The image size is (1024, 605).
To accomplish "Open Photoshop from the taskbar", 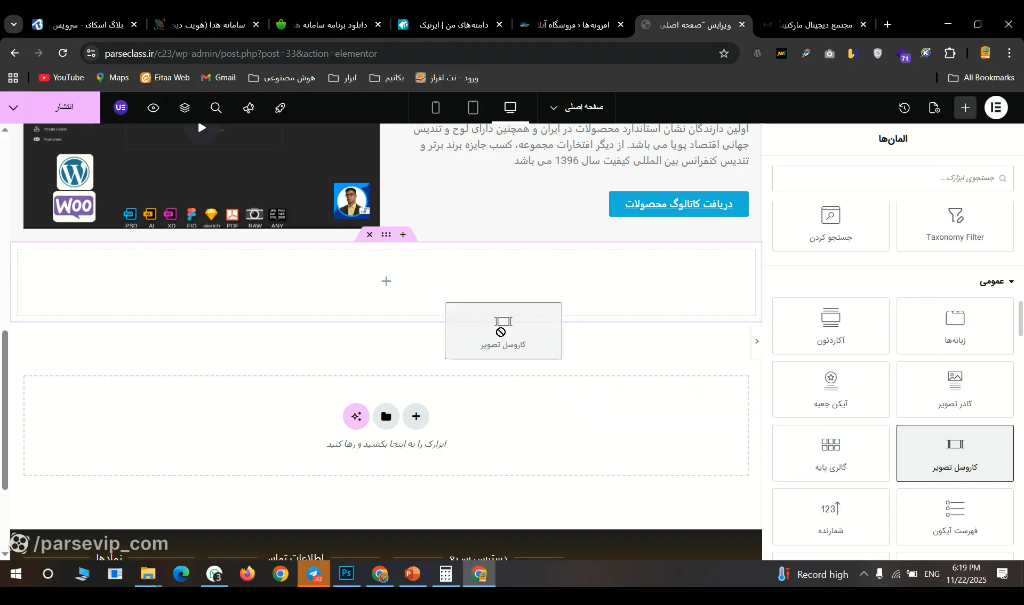I will click(346, 574).
